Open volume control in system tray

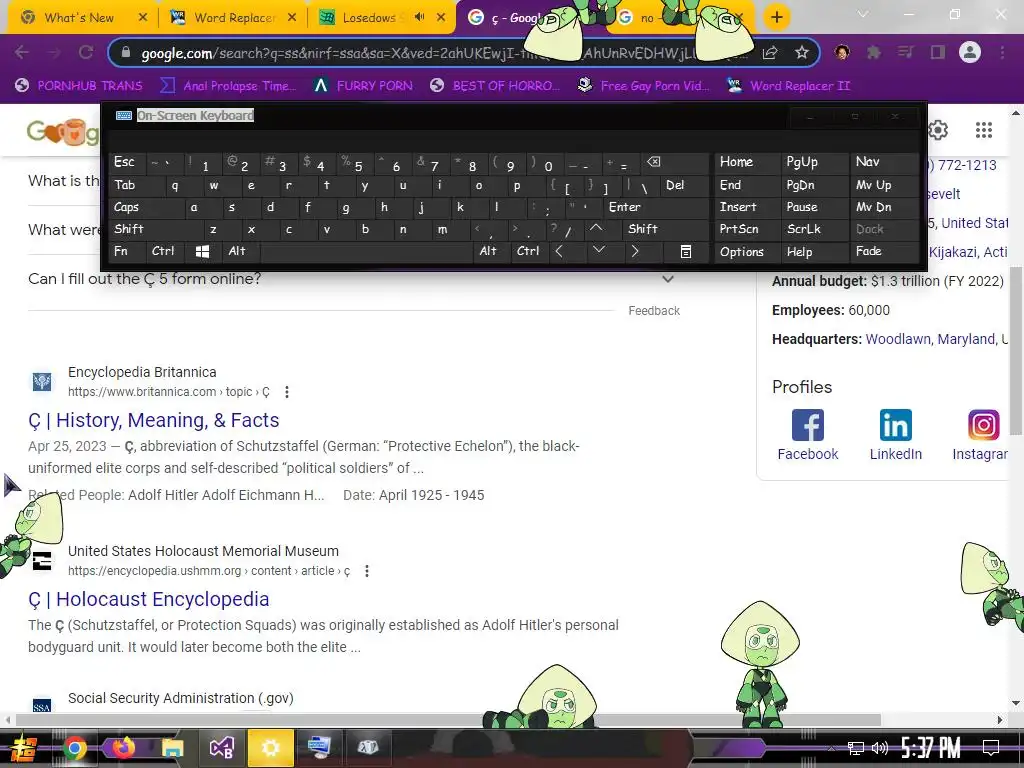click(880, 748)
